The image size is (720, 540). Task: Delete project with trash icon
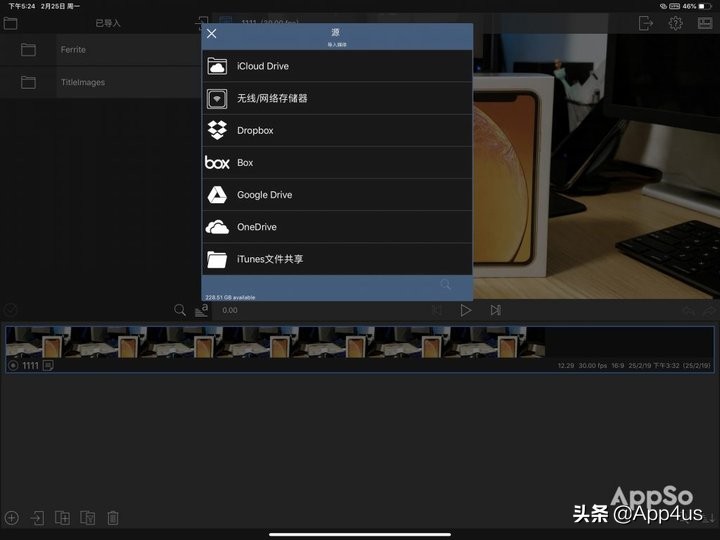coord(113,518)
